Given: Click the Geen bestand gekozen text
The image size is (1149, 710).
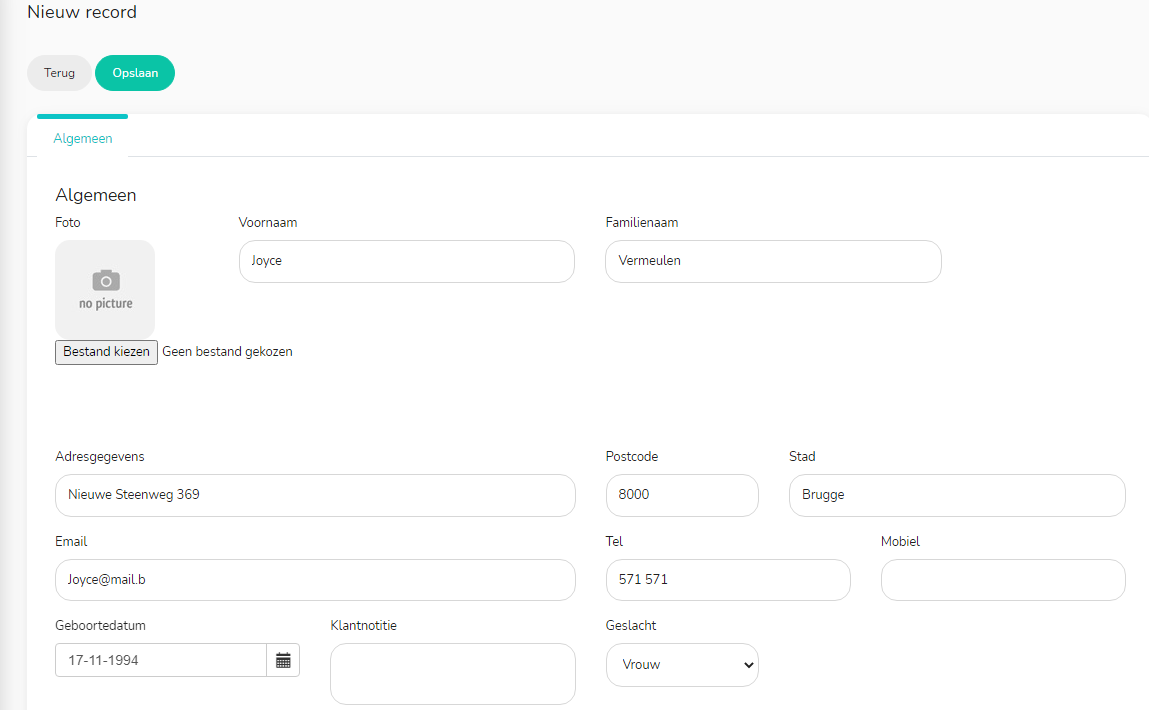Looking at the screenshot, I should (227, 352).
